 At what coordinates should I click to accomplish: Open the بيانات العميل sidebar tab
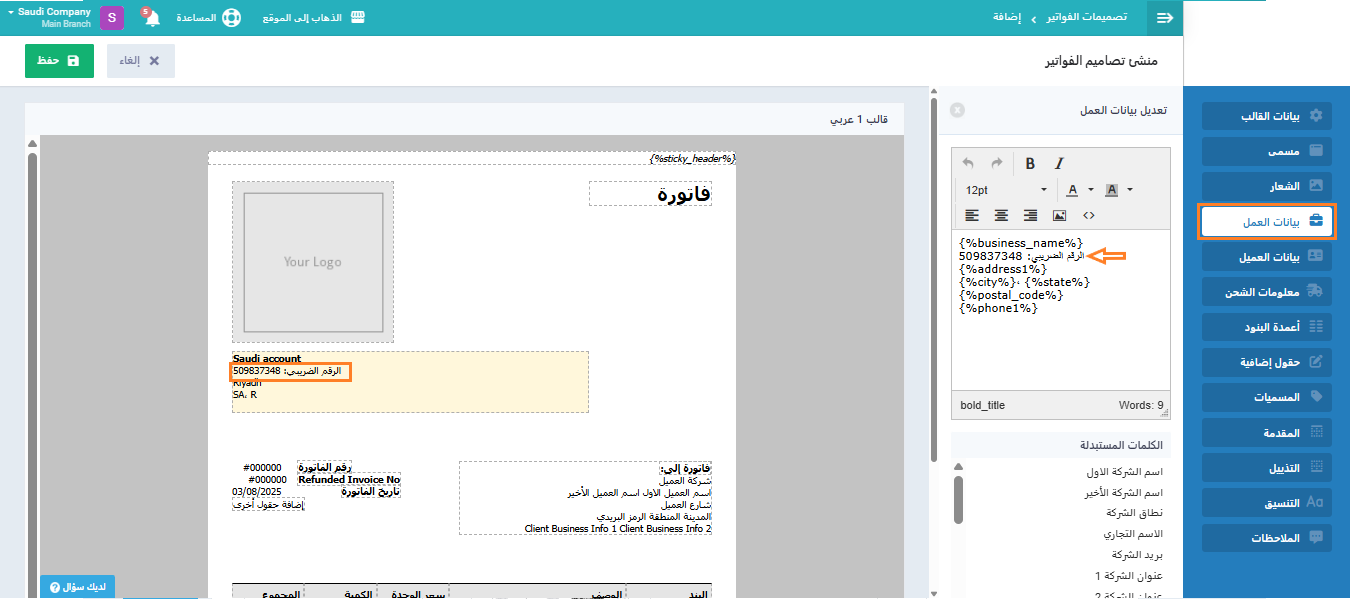1267,257
